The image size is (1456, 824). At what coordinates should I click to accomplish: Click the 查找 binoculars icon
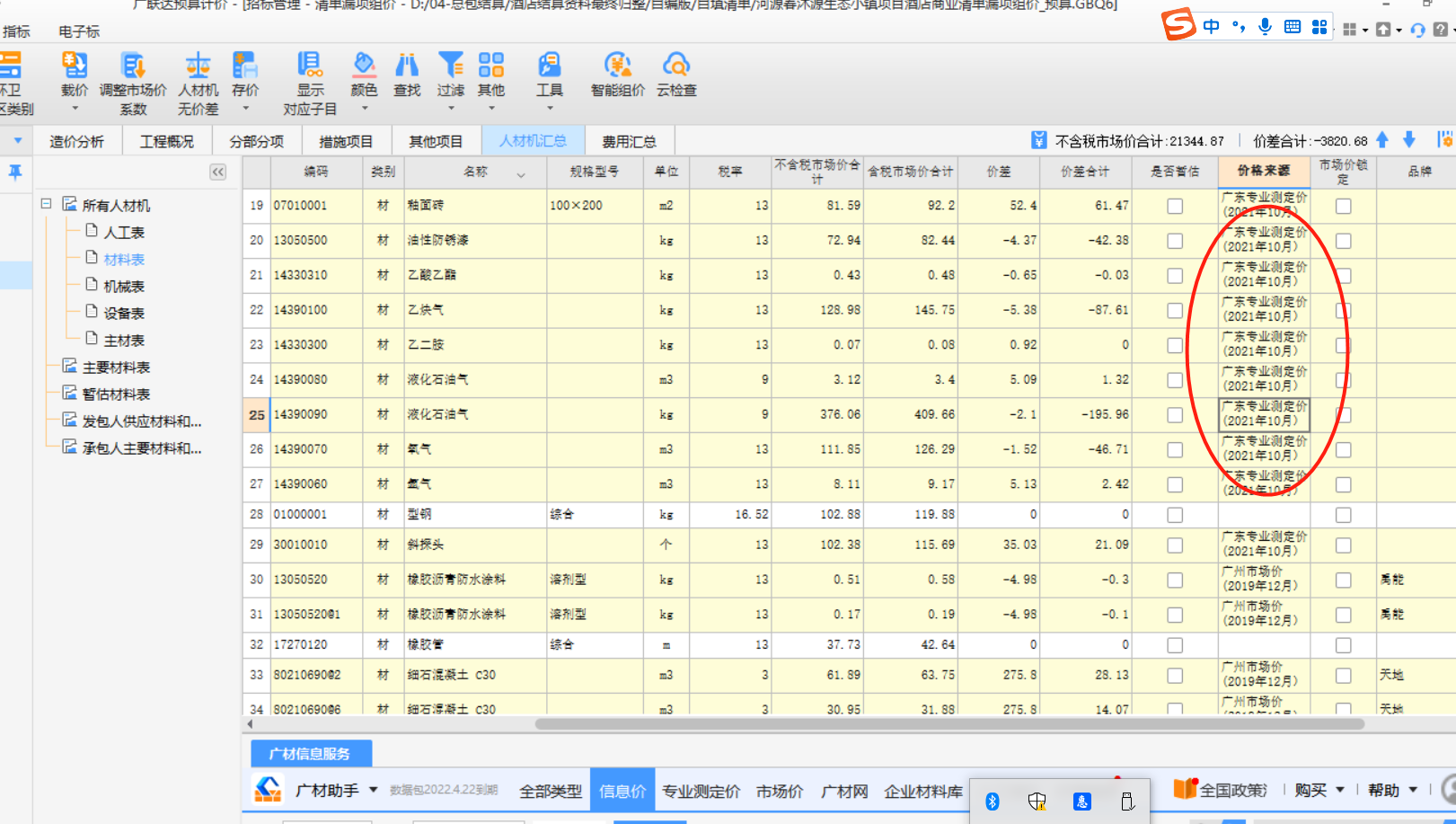click(407, 65)
